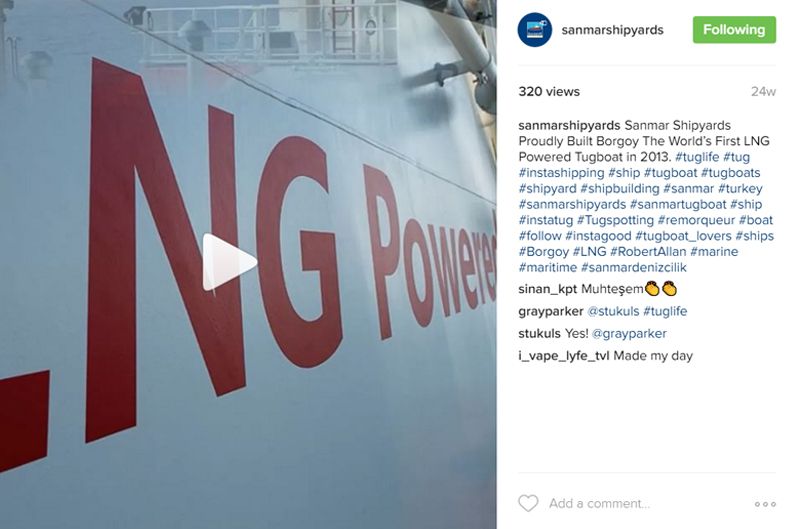Open the #tuglife hashtag in caption
The height and width of the screenshot is (529, 798).
(697, 157)
